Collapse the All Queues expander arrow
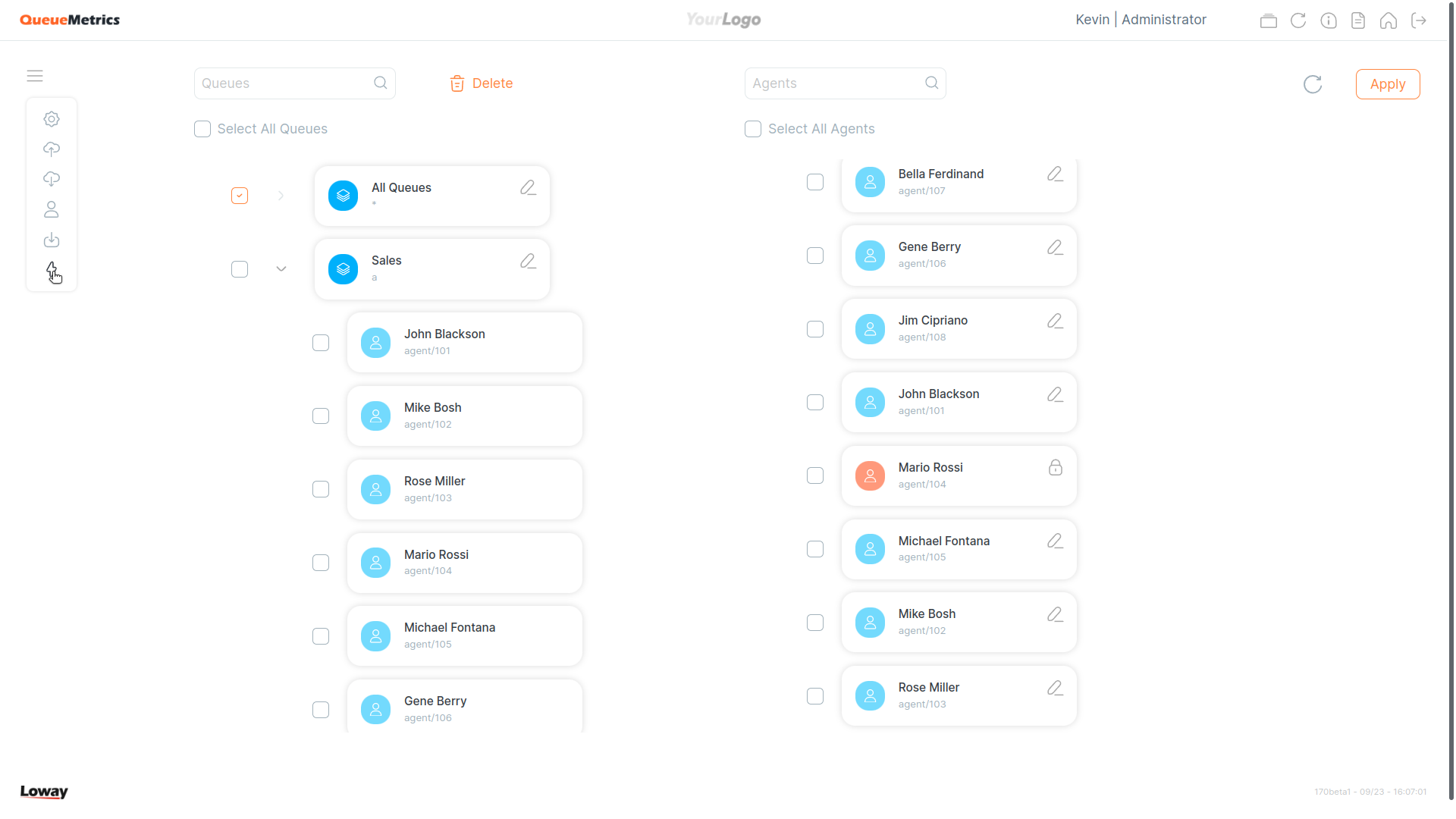This screenshot has width=1456, height=819. (281, 195)
